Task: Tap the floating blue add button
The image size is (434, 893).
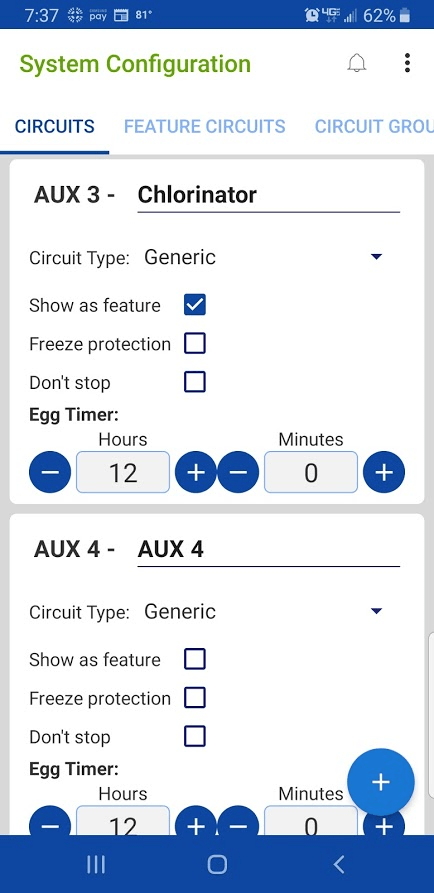Action: 380,782
